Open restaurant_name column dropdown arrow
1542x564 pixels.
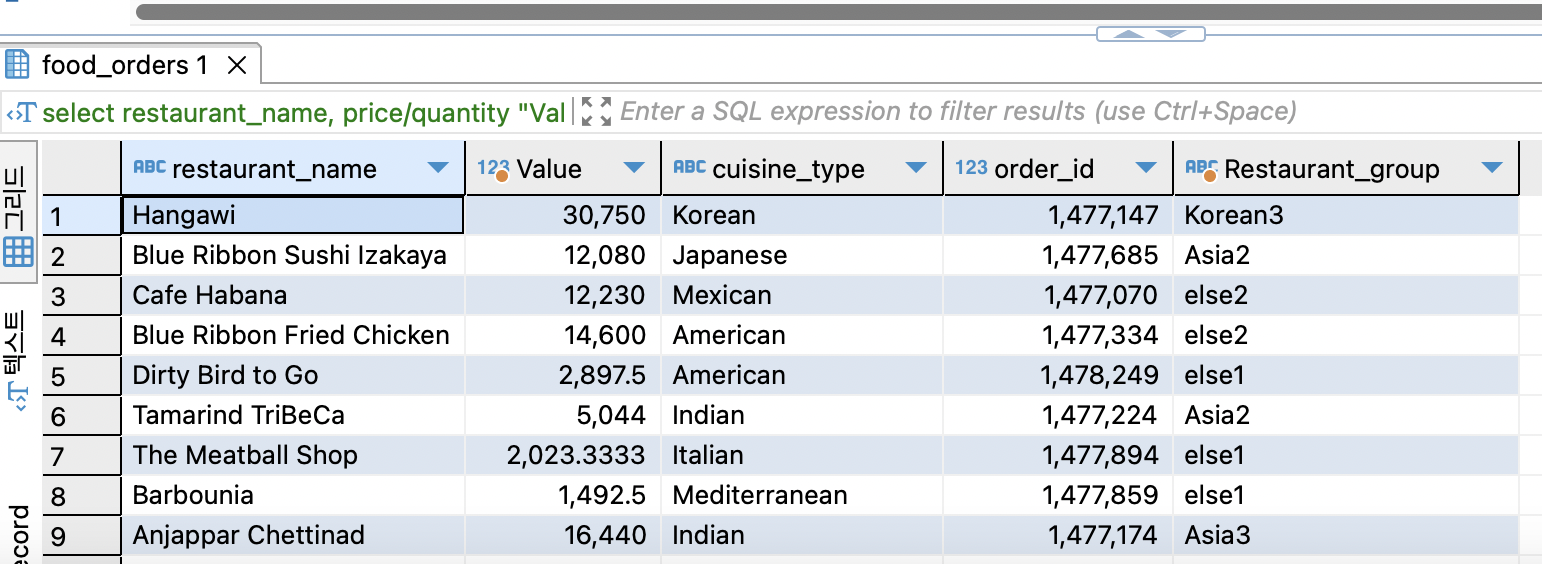point(438,168)
